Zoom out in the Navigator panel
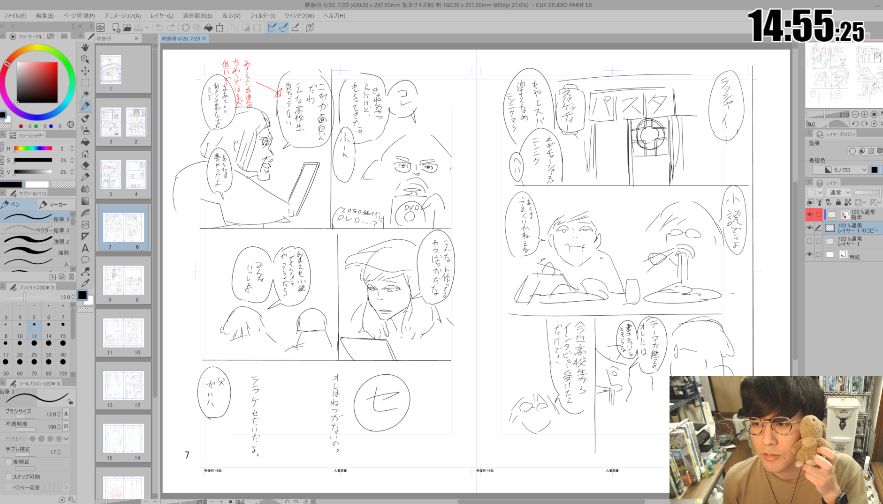The height and width of the screenshot is (504, 883). 855,114
